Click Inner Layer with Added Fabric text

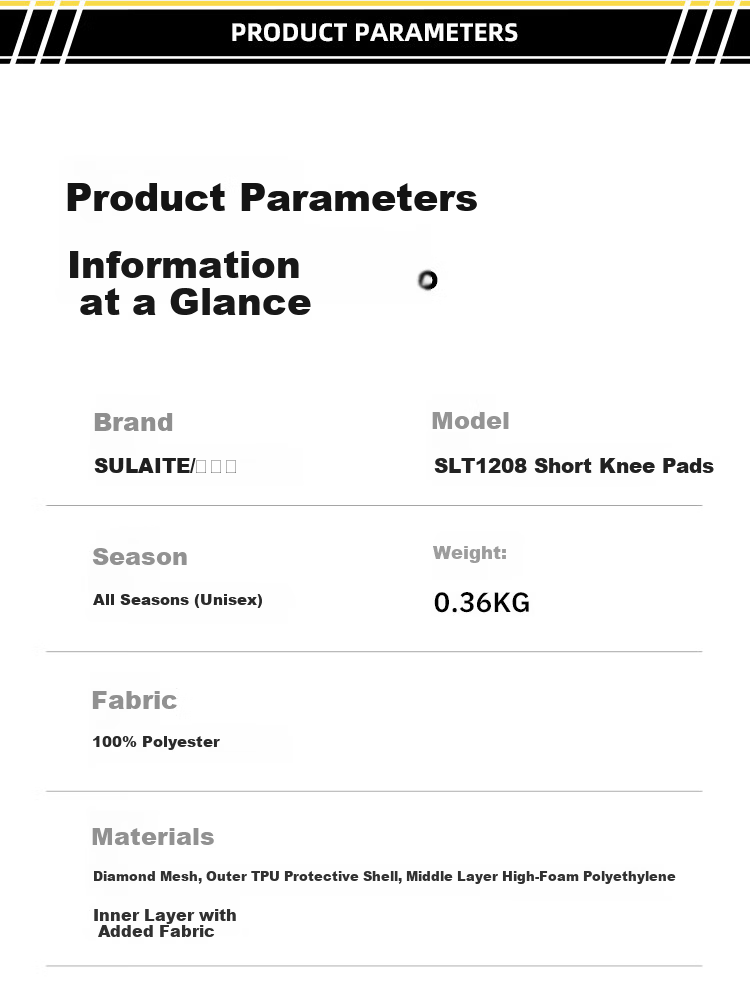tap(165, 923)
